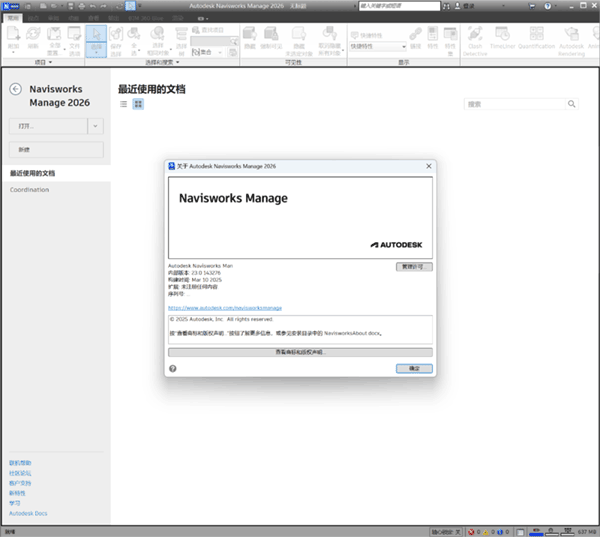Click the Find Items icon

[x=196, y=30]
